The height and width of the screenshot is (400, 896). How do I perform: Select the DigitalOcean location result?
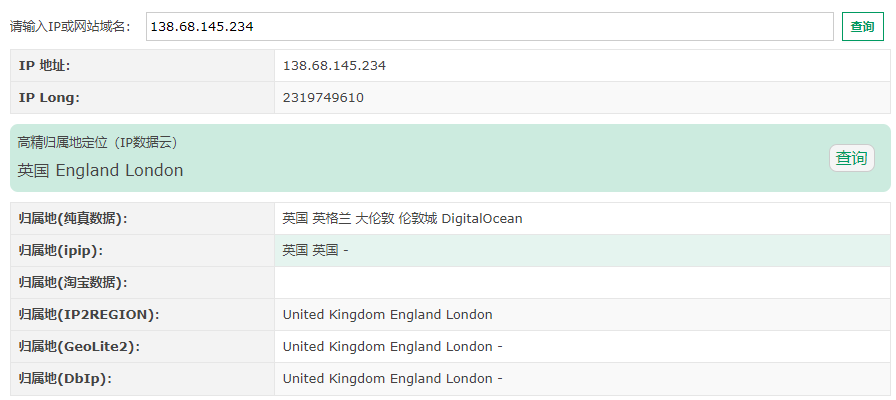pyautogui.click(x=402, y=218)
